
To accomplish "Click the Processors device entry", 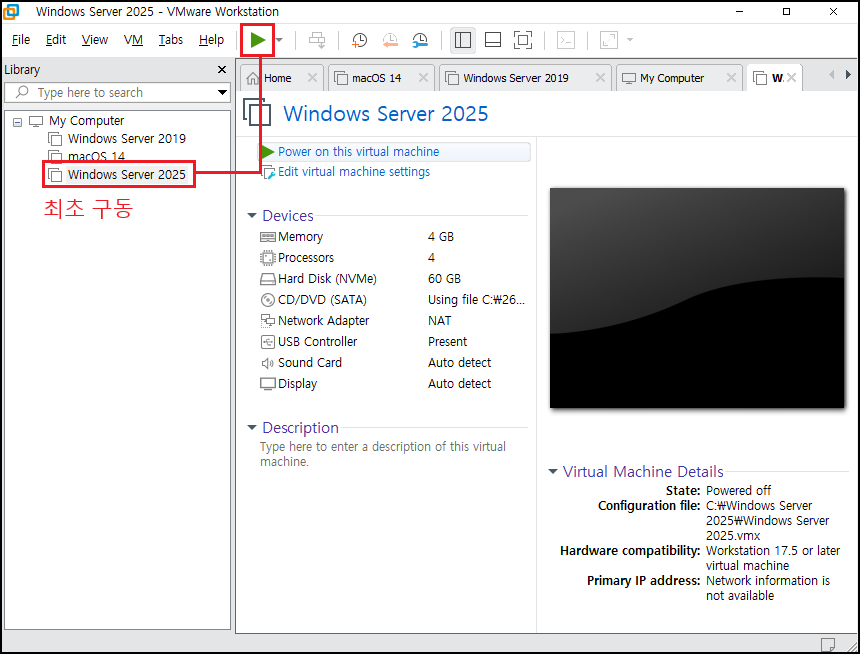I will click(305, 258).
